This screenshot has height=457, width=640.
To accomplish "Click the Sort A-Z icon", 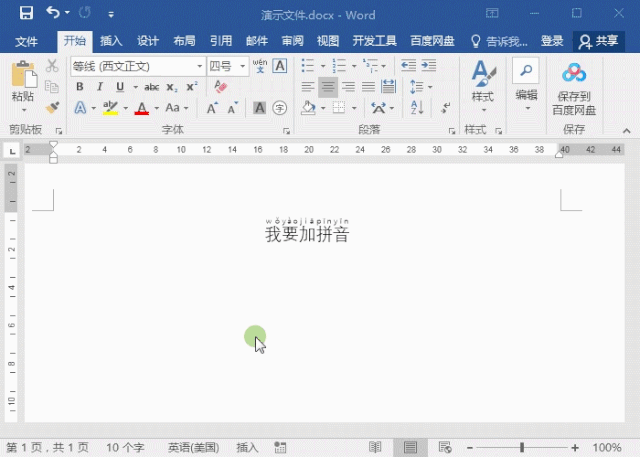I will pos(417,108).
